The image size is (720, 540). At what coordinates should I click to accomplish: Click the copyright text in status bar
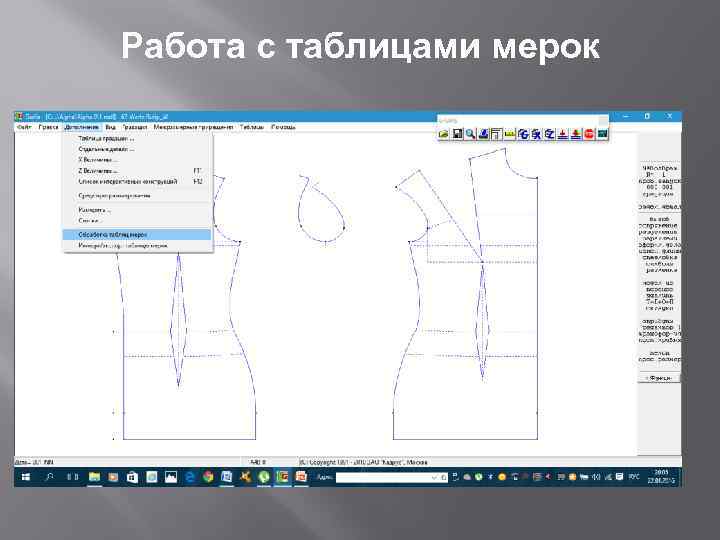[363, 462]
